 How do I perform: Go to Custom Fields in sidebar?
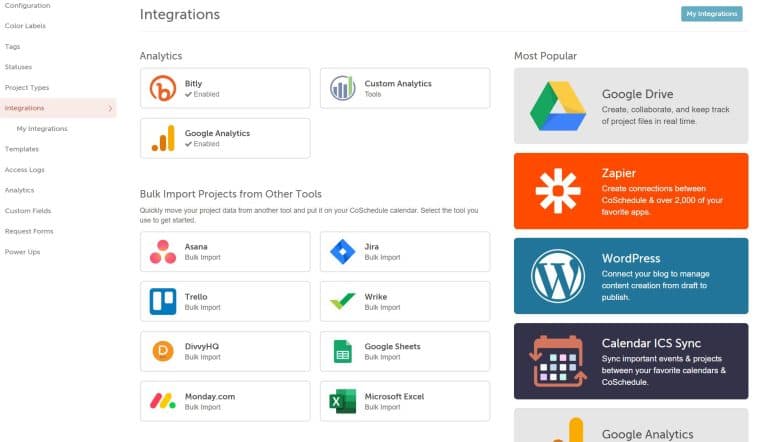point(26,211)
